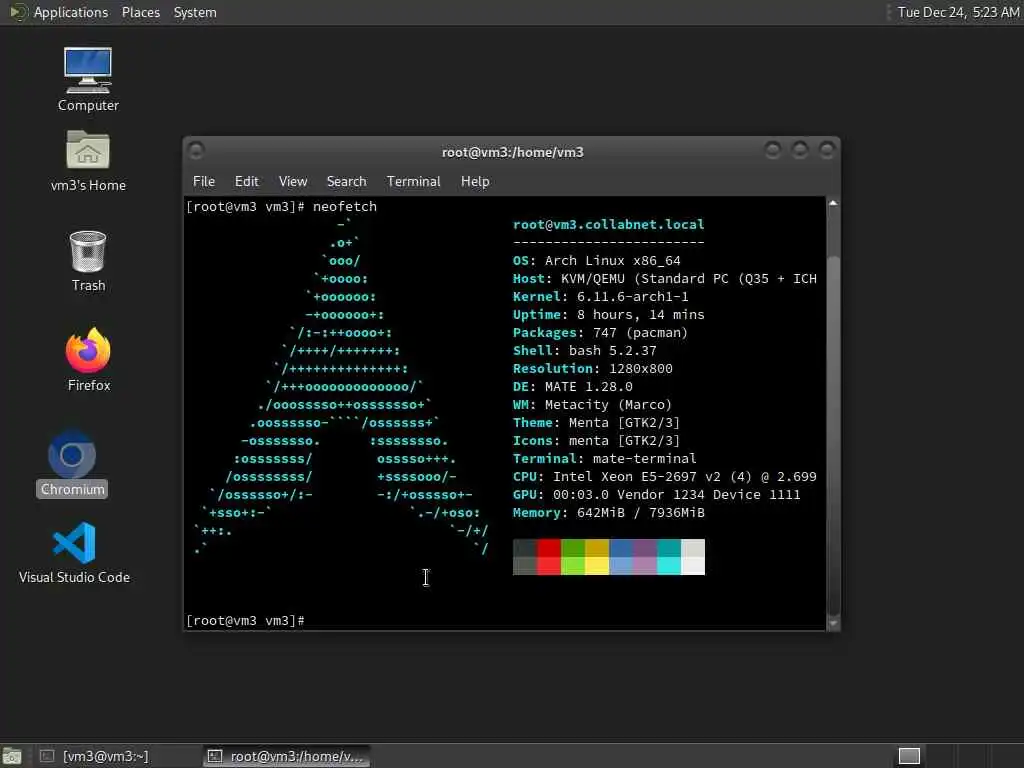Click the Memory: 642MiB / 7936MiB line
Image resolution: width=1024 pixels, height=768 pixels.
[609, 513]
